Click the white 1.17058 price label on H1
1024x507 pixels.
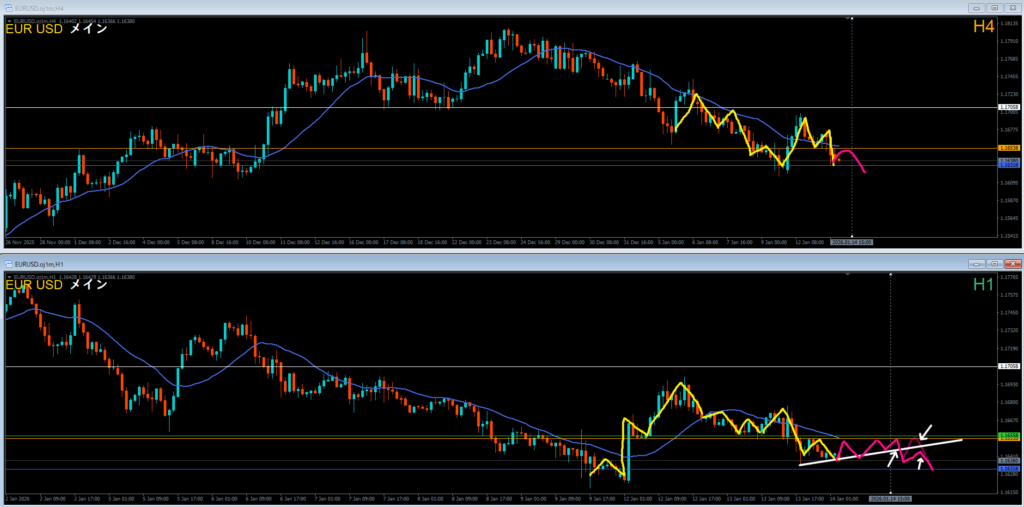[1008, 367]
